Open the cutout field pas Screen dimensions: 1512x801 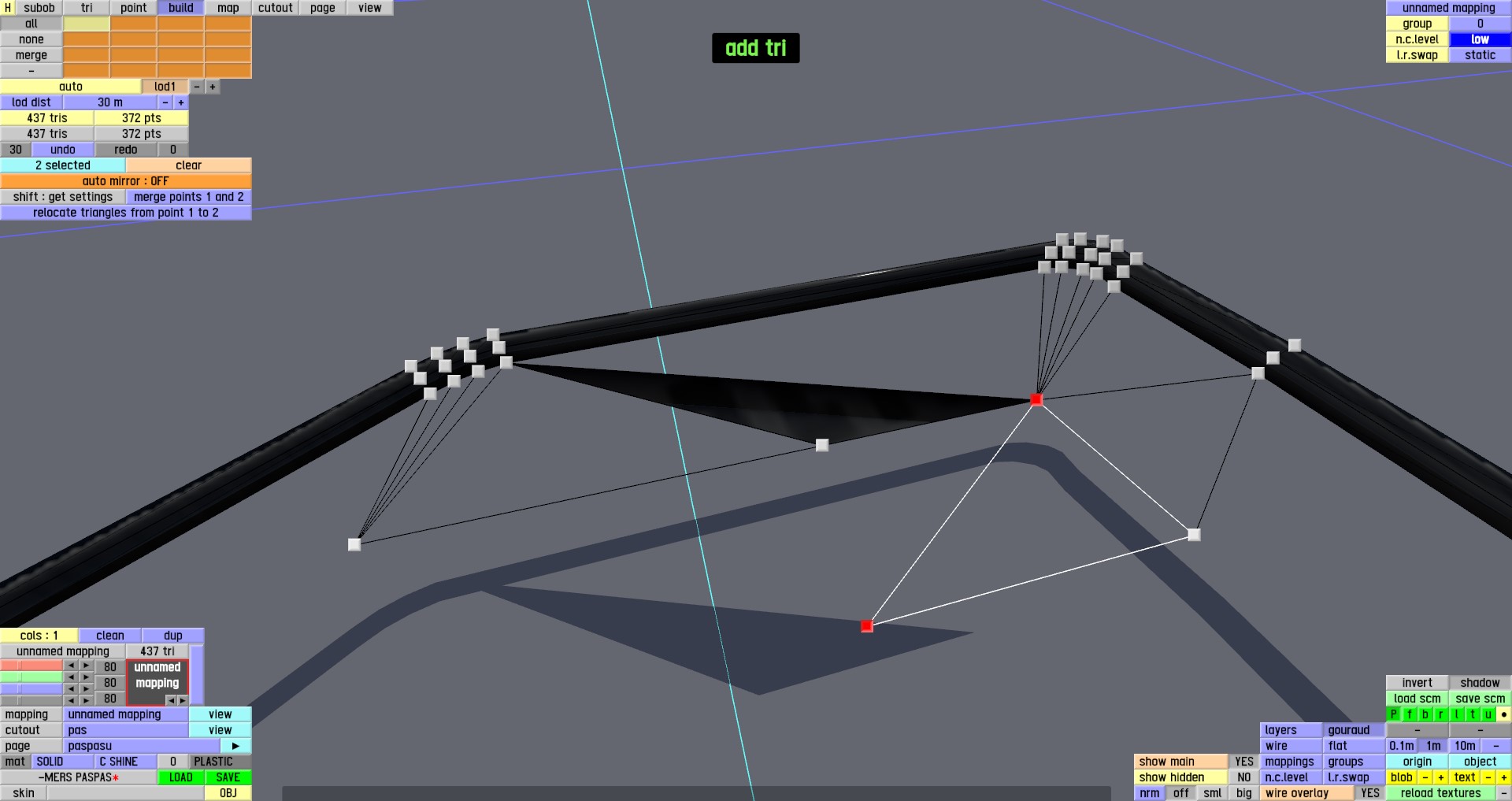click(x=125, y=730)
